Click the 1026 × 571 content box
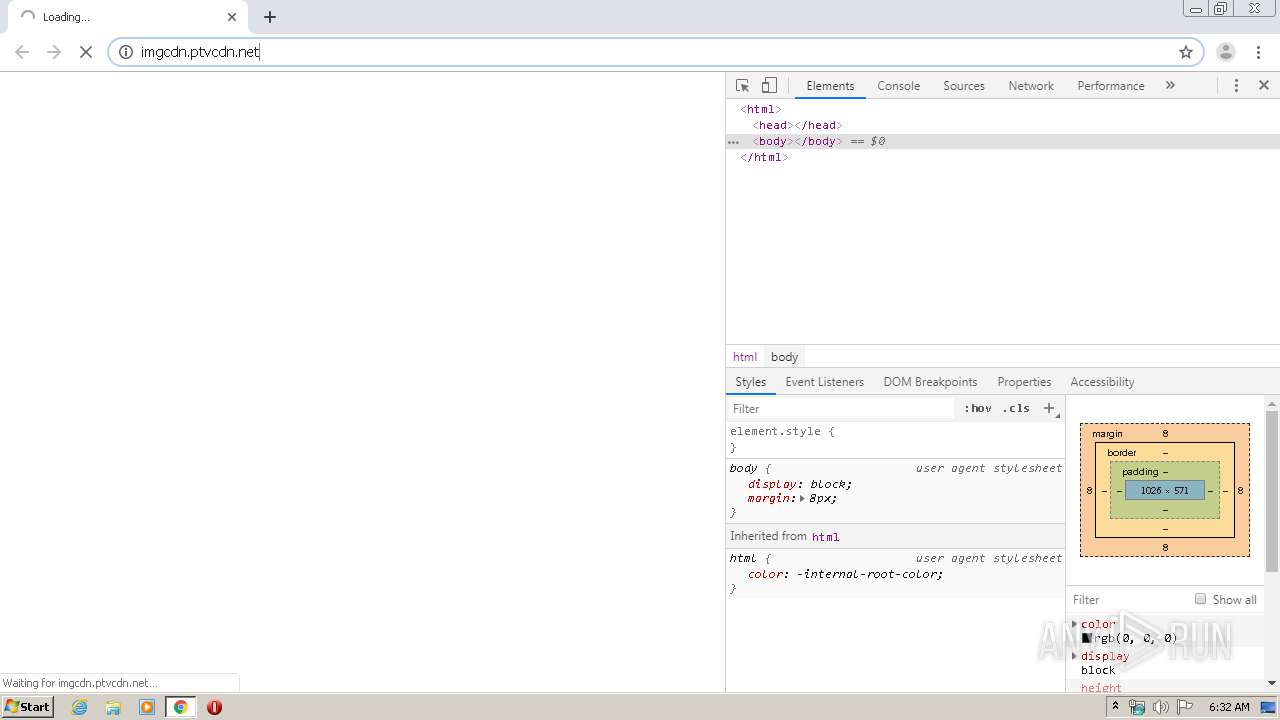This screenshot has height=720, width=1280. coord(1165,490)
